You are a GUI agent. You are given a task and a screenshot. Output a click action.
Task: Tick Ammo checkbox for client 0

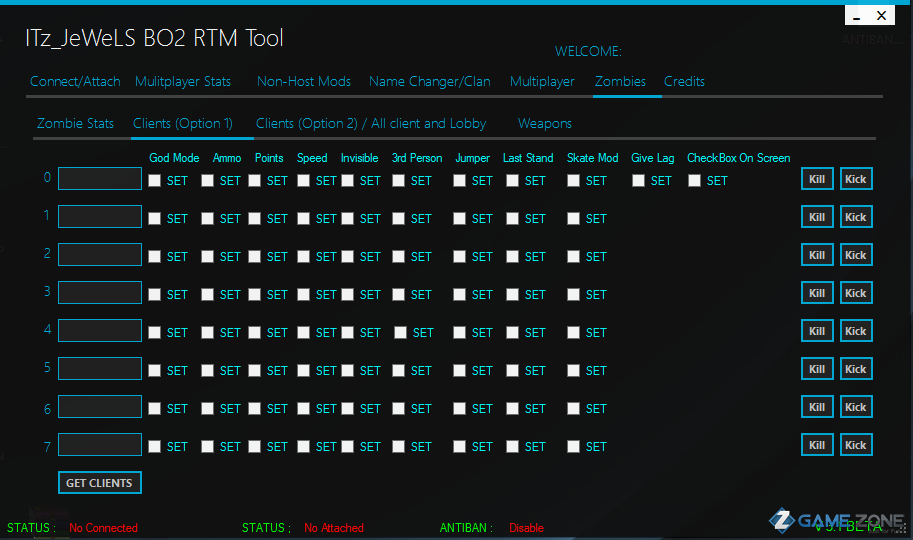207,181
